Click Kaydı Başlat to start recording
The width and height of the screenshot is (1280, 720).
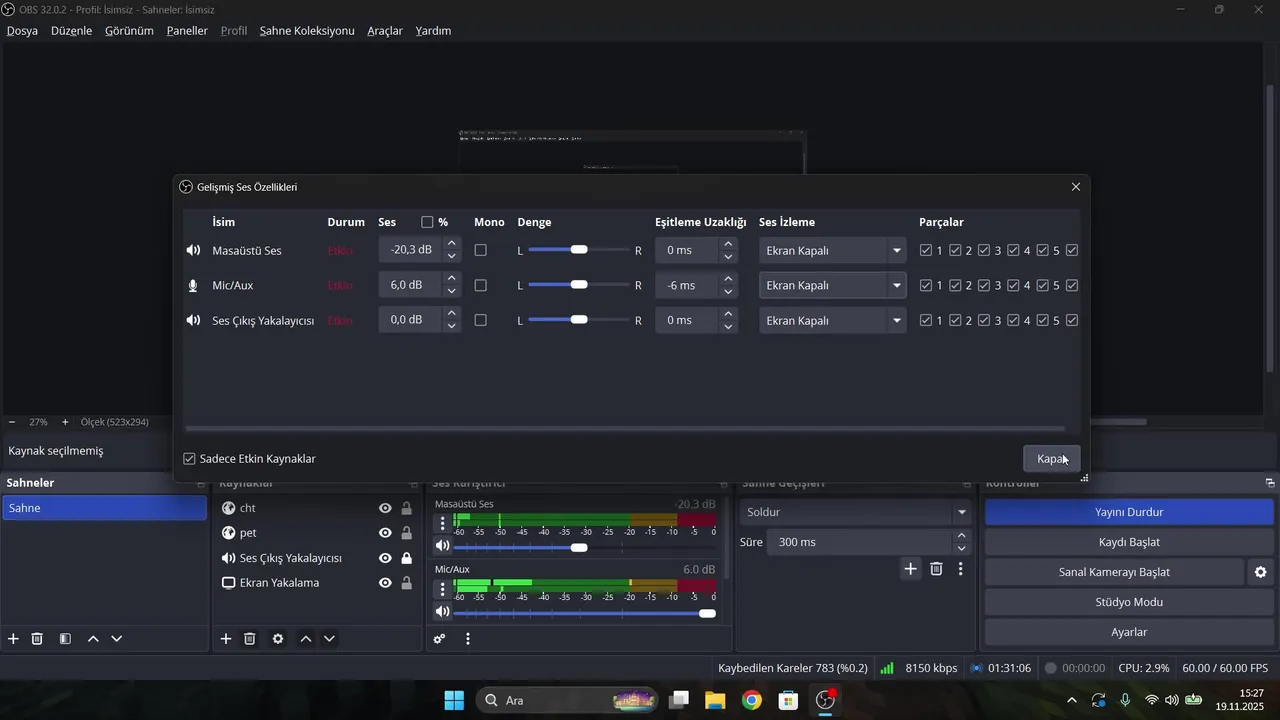[x=1129, y=542]
